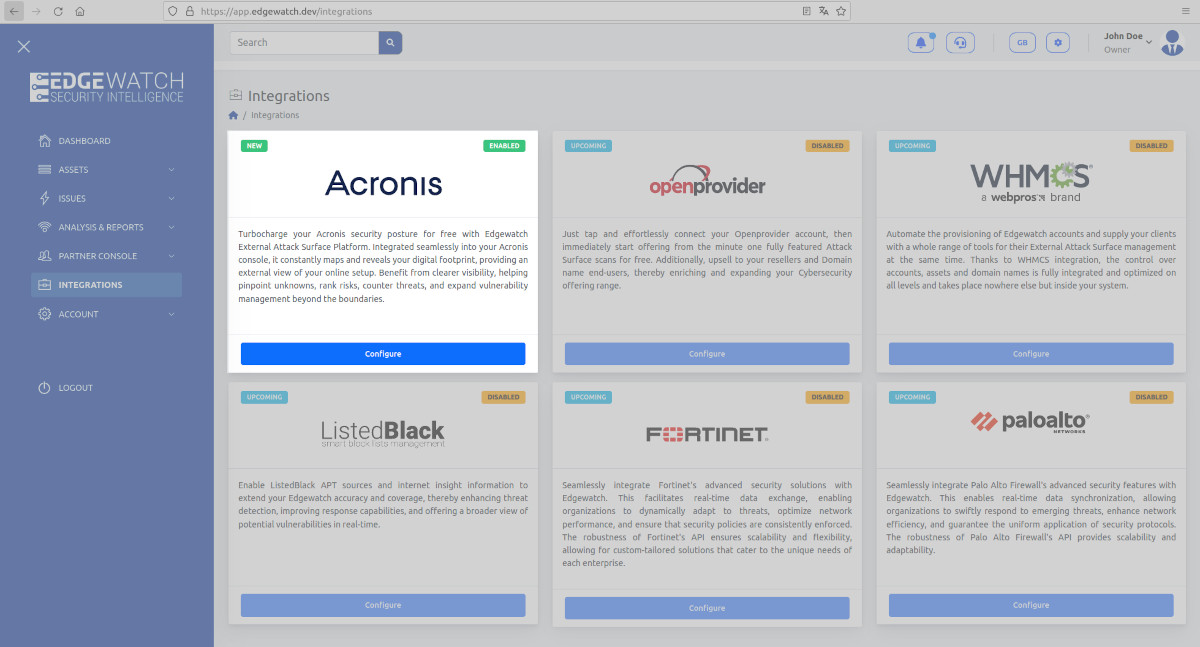Viewport: 1200px width, 647px height.
Task: Reload the page in the browser
Action: click(58, 11)
